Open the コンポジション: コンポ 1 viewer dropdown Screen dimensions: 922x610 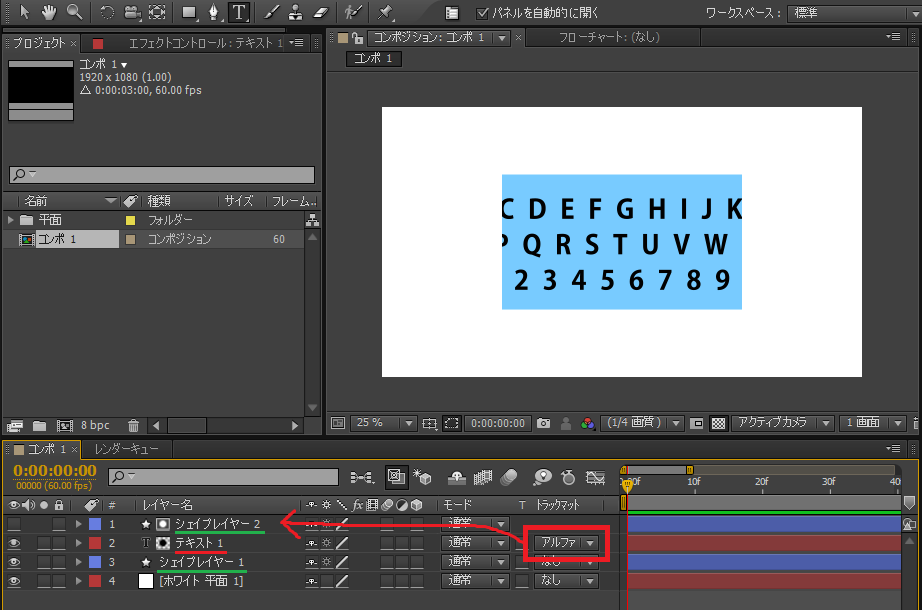502,38
